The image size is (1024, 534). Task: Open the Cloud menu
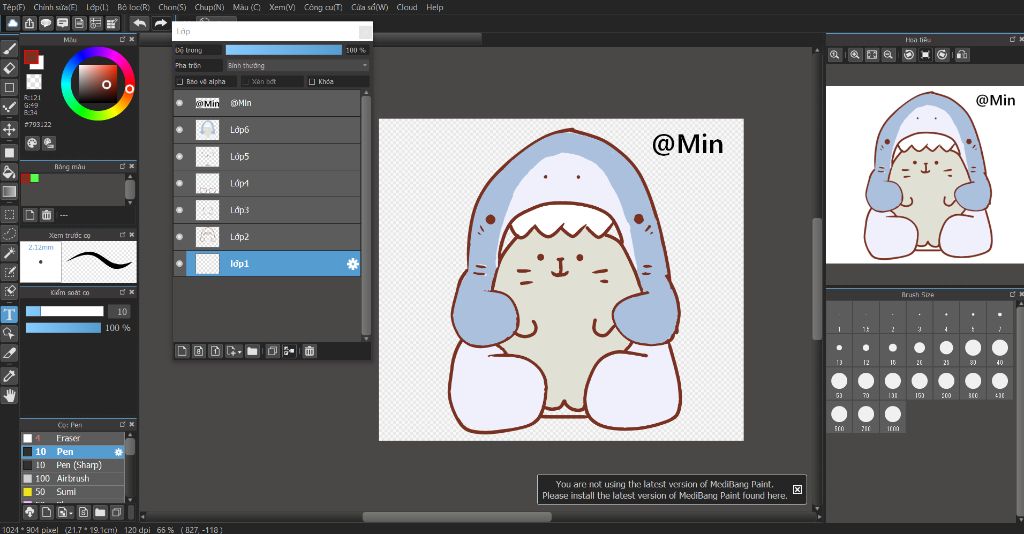(x=407, y=7)
